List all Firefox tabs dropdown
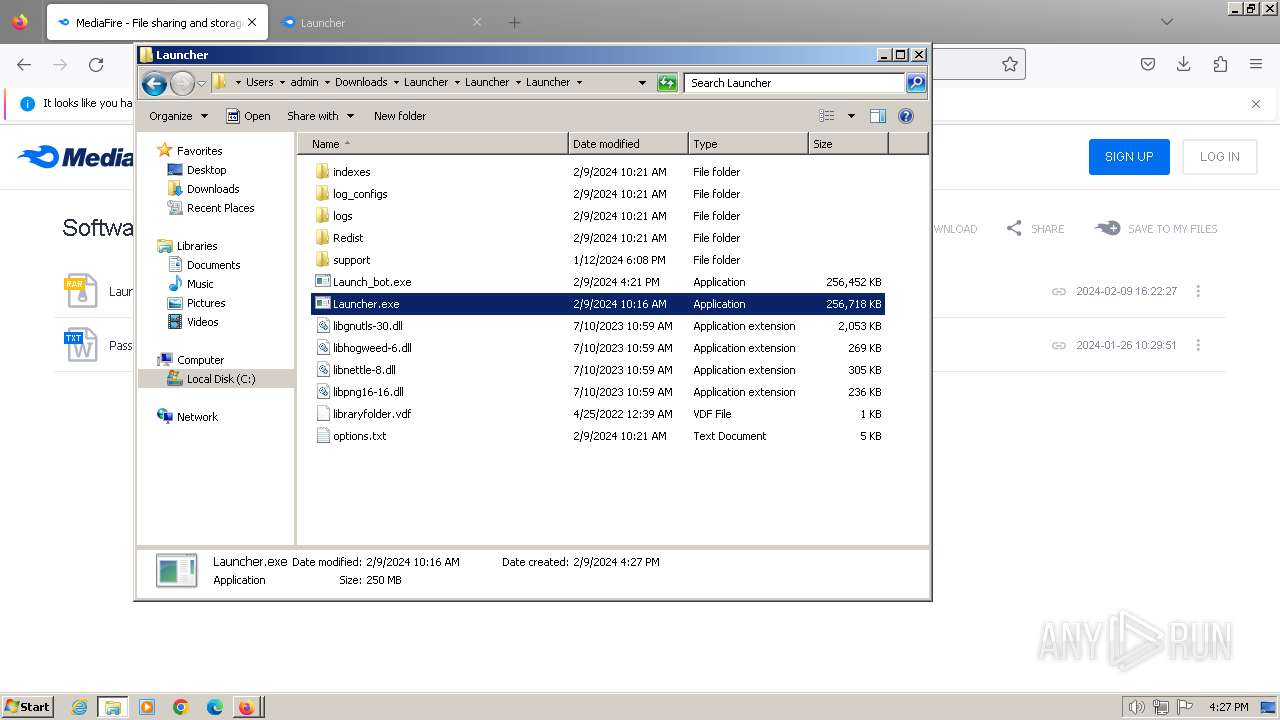 [x=1166, y=22]
